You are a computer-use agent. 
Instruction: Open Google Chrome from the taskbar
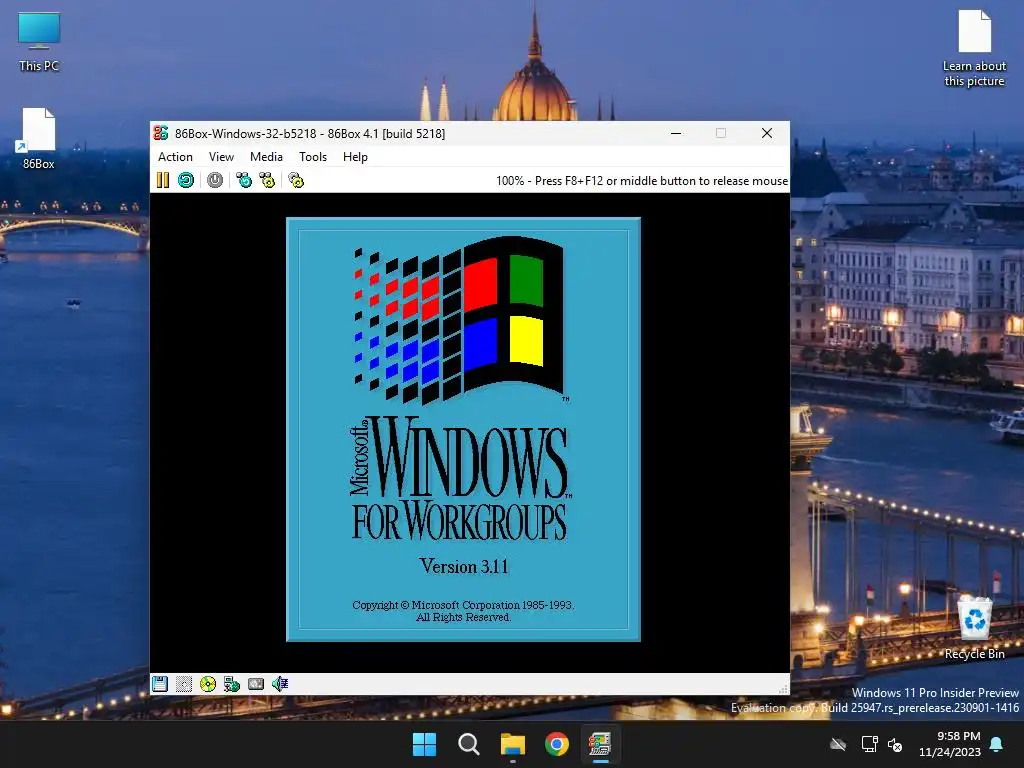[x=557, y=744]
